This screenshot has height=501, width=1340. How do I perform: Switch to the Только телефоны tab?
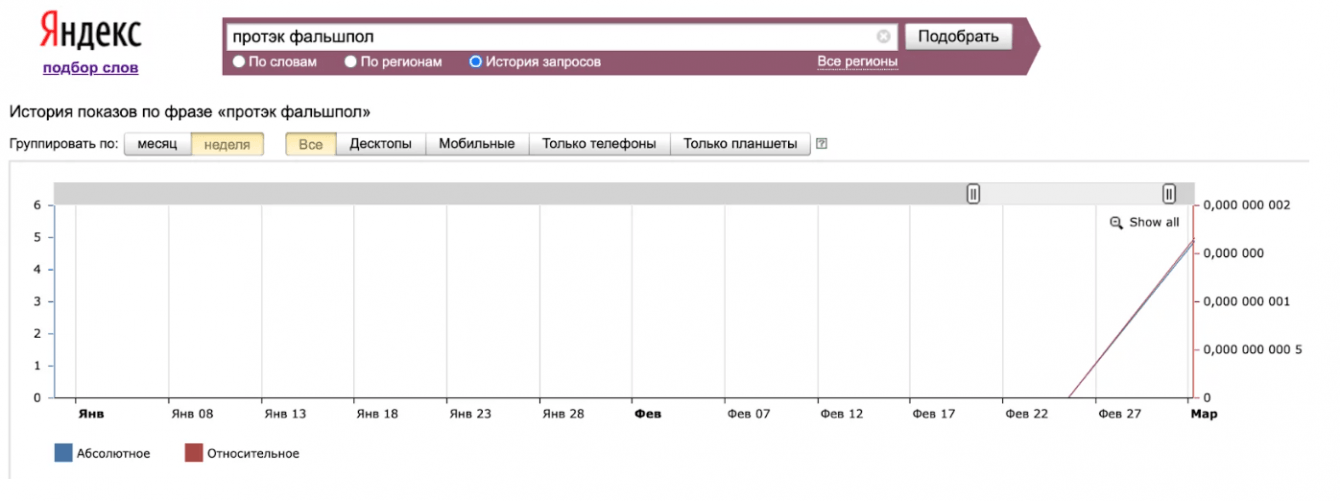pos(599,144)
